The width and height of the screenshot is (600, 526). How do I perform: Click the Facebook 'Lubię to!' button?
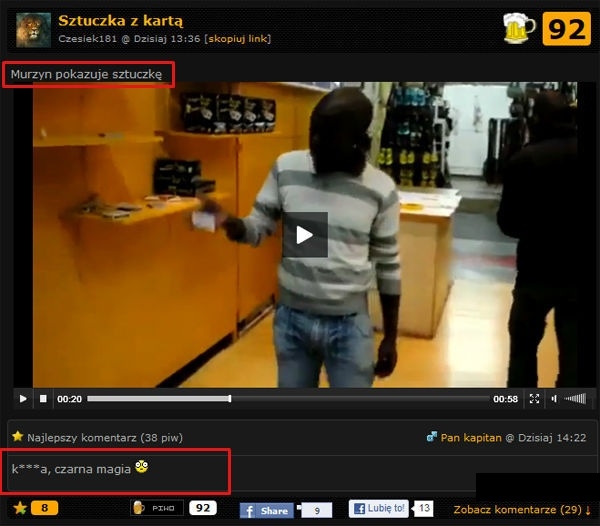379,509
